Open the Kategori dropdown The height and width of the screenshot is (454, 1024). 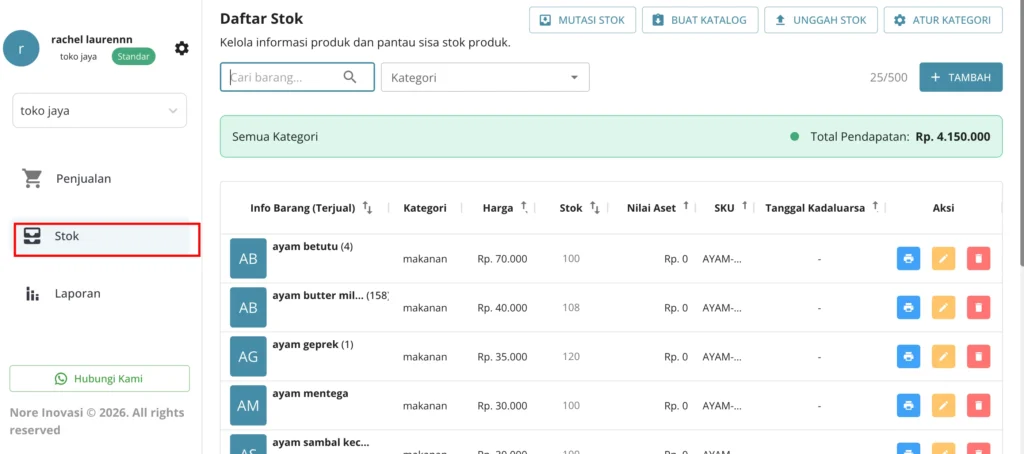tap(485, 77)
